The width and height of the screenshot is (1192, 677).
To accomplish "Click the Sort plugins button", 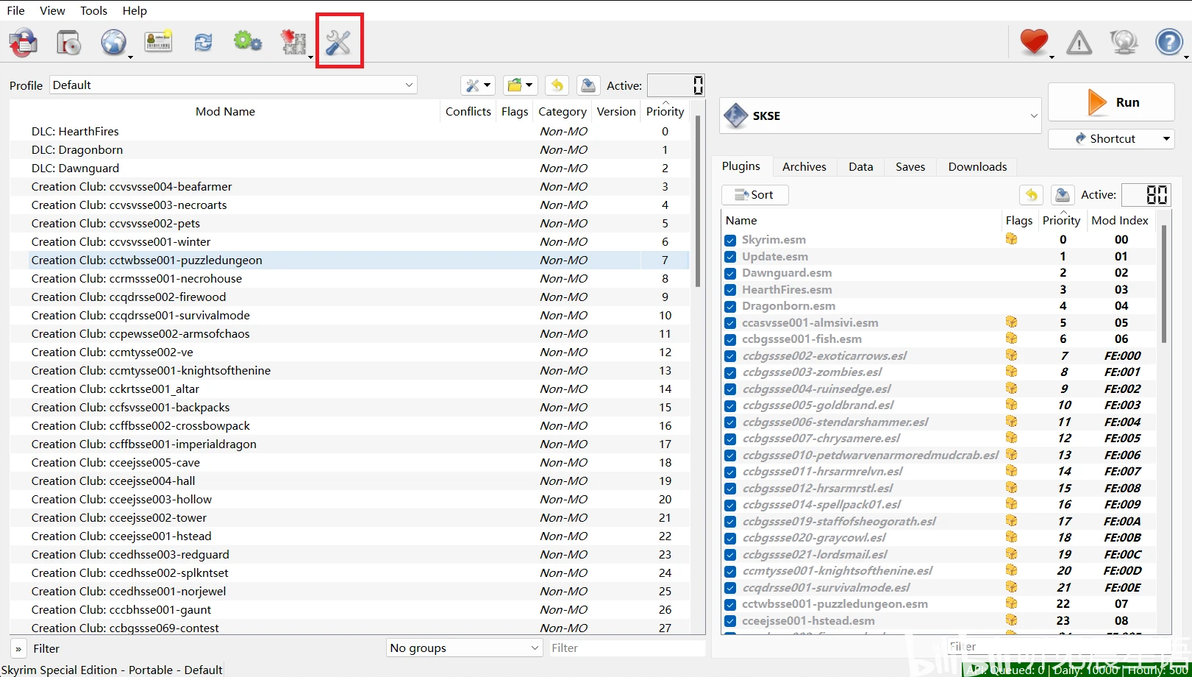I will [755, 195].
